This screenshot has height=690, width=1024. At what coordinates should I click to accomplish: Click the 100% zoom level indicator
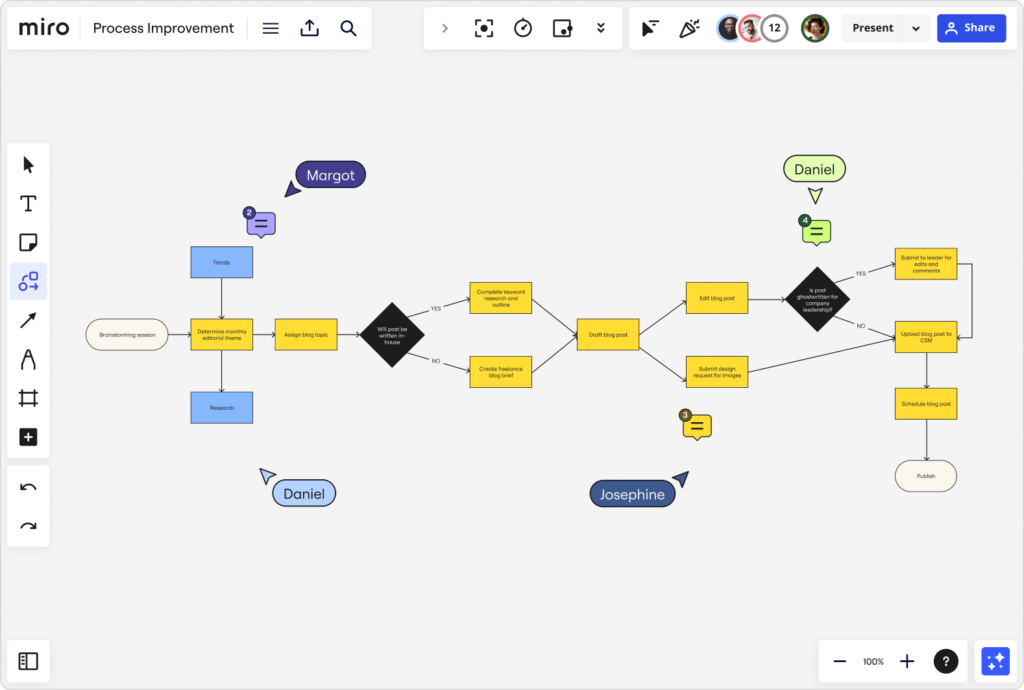point(872,661)
